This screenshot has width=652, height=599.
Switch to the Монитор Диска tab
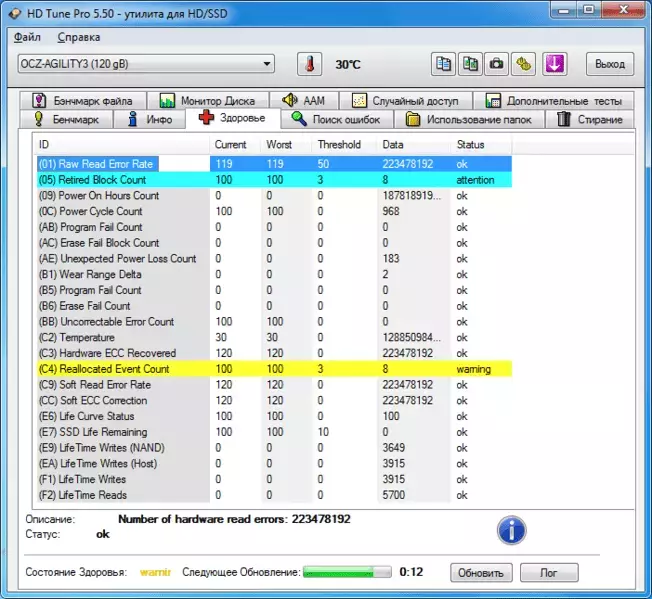207,101
